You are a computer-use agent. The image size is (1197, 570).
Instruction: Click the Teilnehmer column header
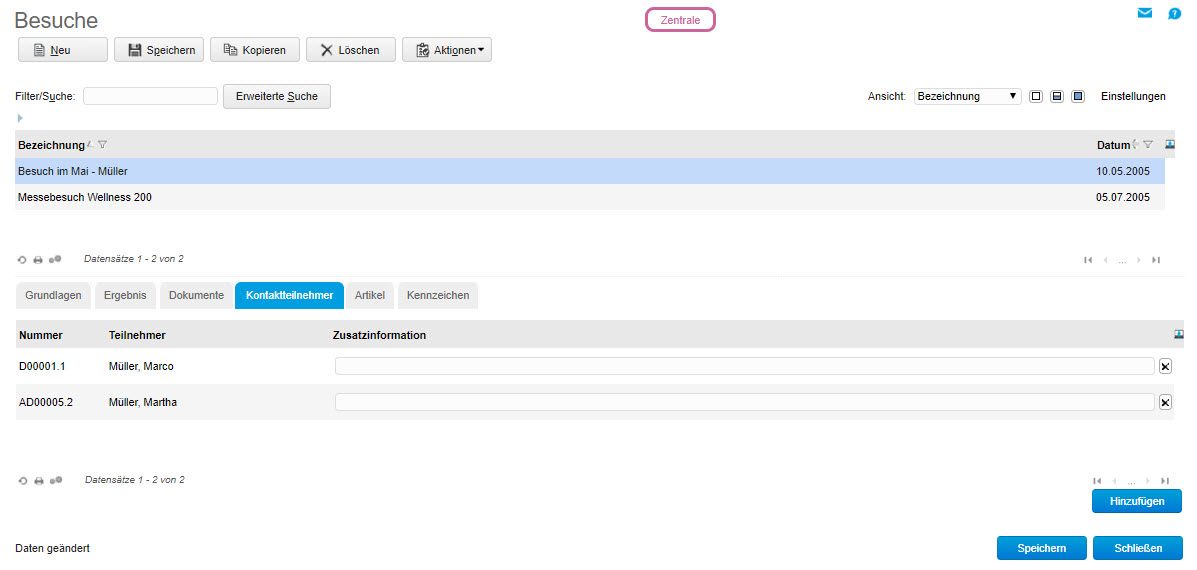click(x=137, y=335)
